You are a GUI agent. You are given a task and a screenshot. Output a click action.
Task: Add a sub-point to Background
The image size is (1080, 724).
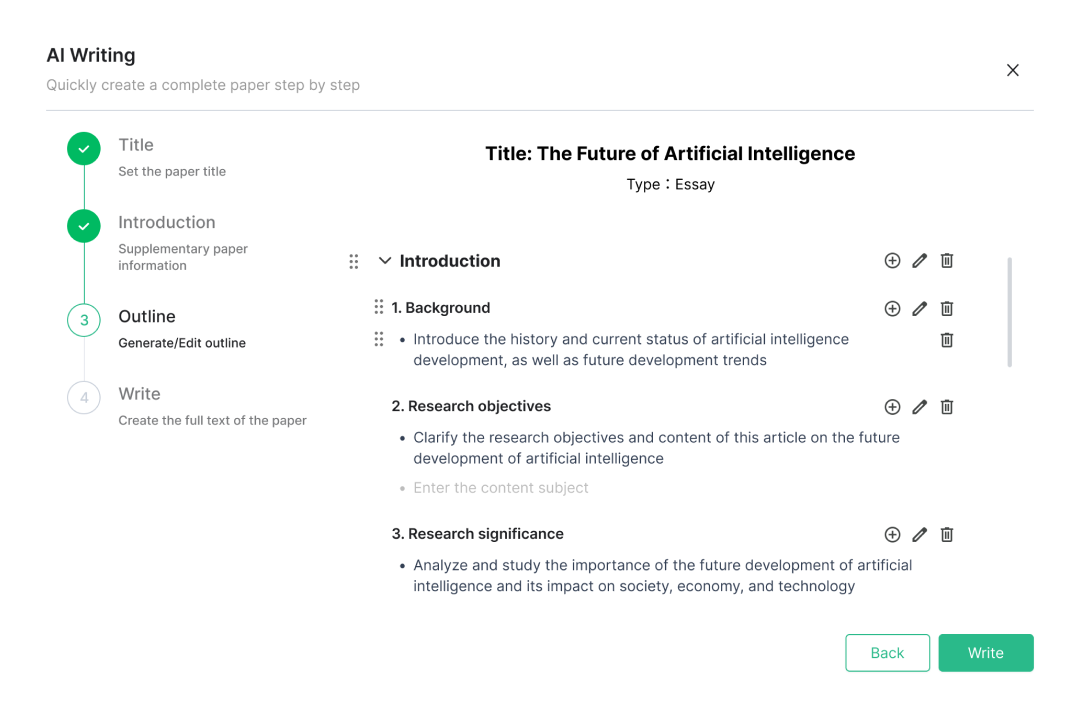coord(892,308)
